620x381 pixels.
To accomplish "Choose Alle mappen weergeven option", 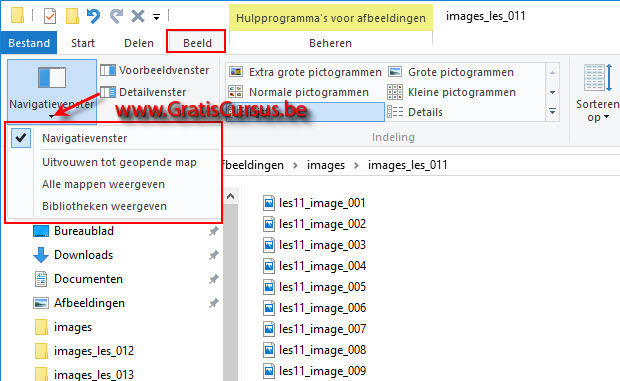I will pos(103,184).
